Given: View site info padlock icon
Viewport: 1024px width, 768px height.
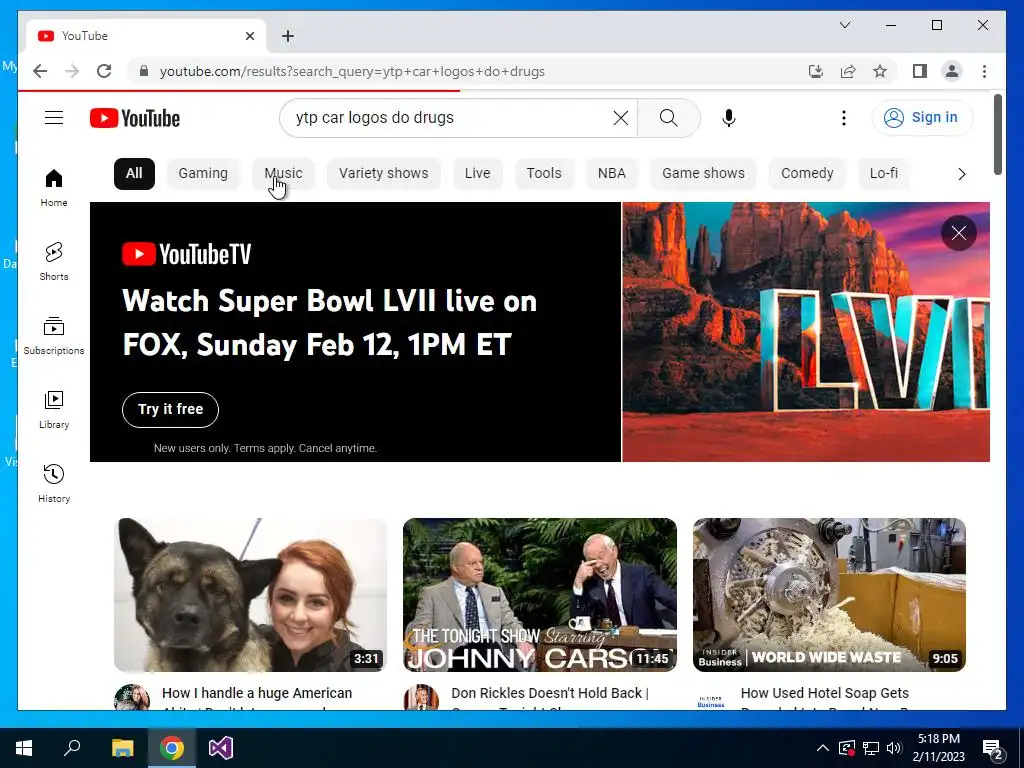Looking at the screenshot, I should pyautogui.click(x=144, y=71).
